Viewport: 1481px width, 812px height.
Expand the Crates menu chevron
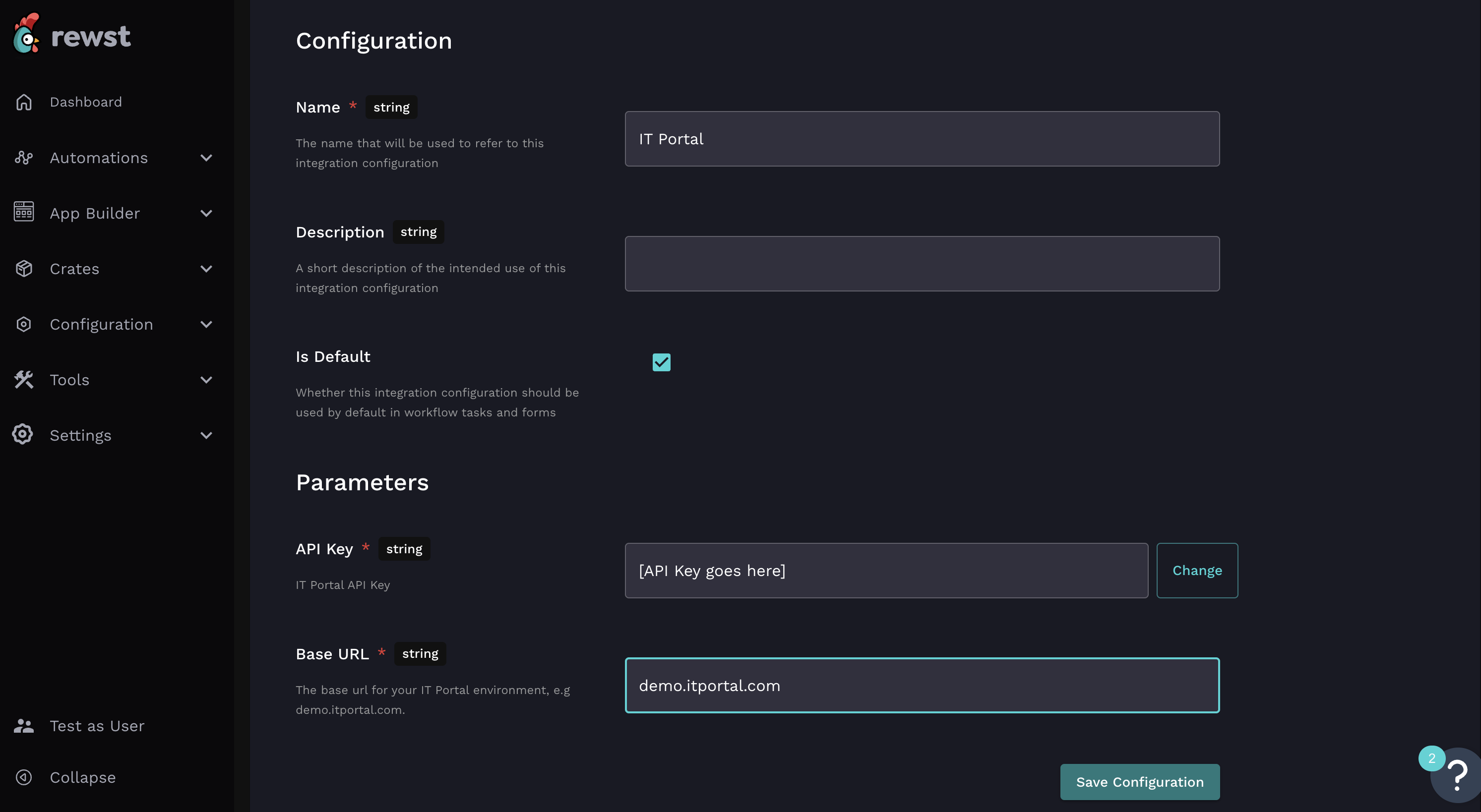(206, 268)
